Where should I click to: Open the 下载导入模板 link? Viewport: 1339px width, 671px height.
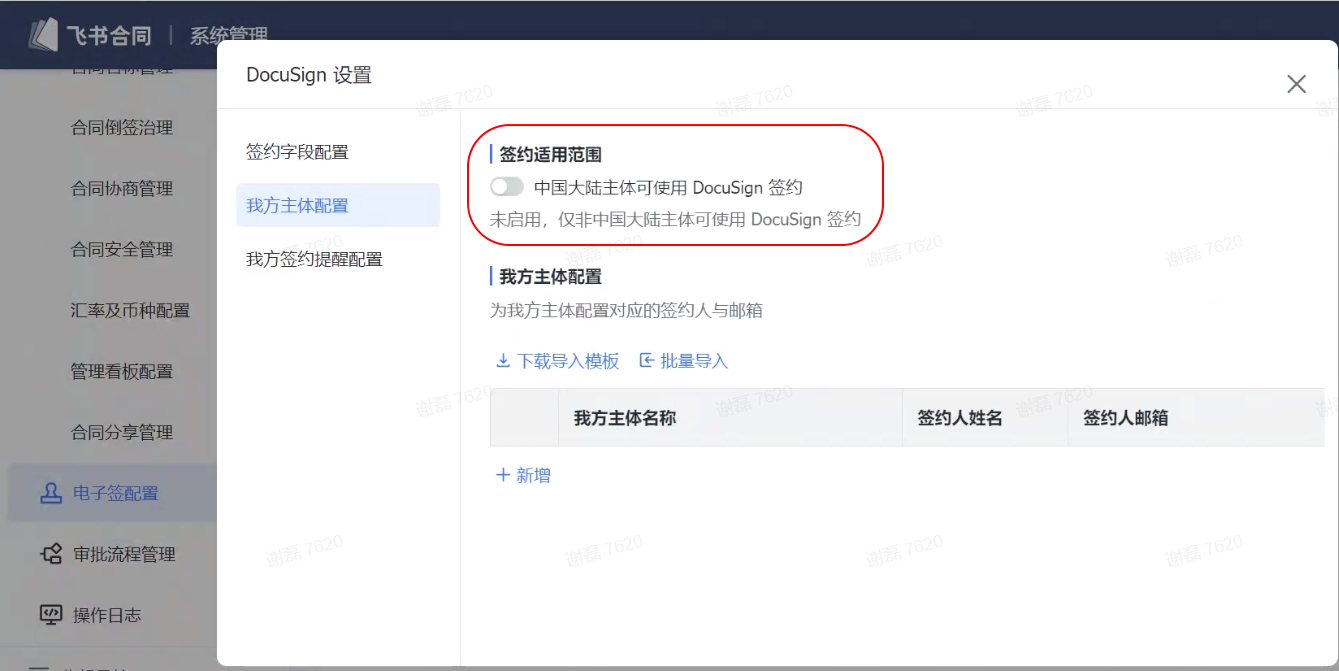click(566, 361)
